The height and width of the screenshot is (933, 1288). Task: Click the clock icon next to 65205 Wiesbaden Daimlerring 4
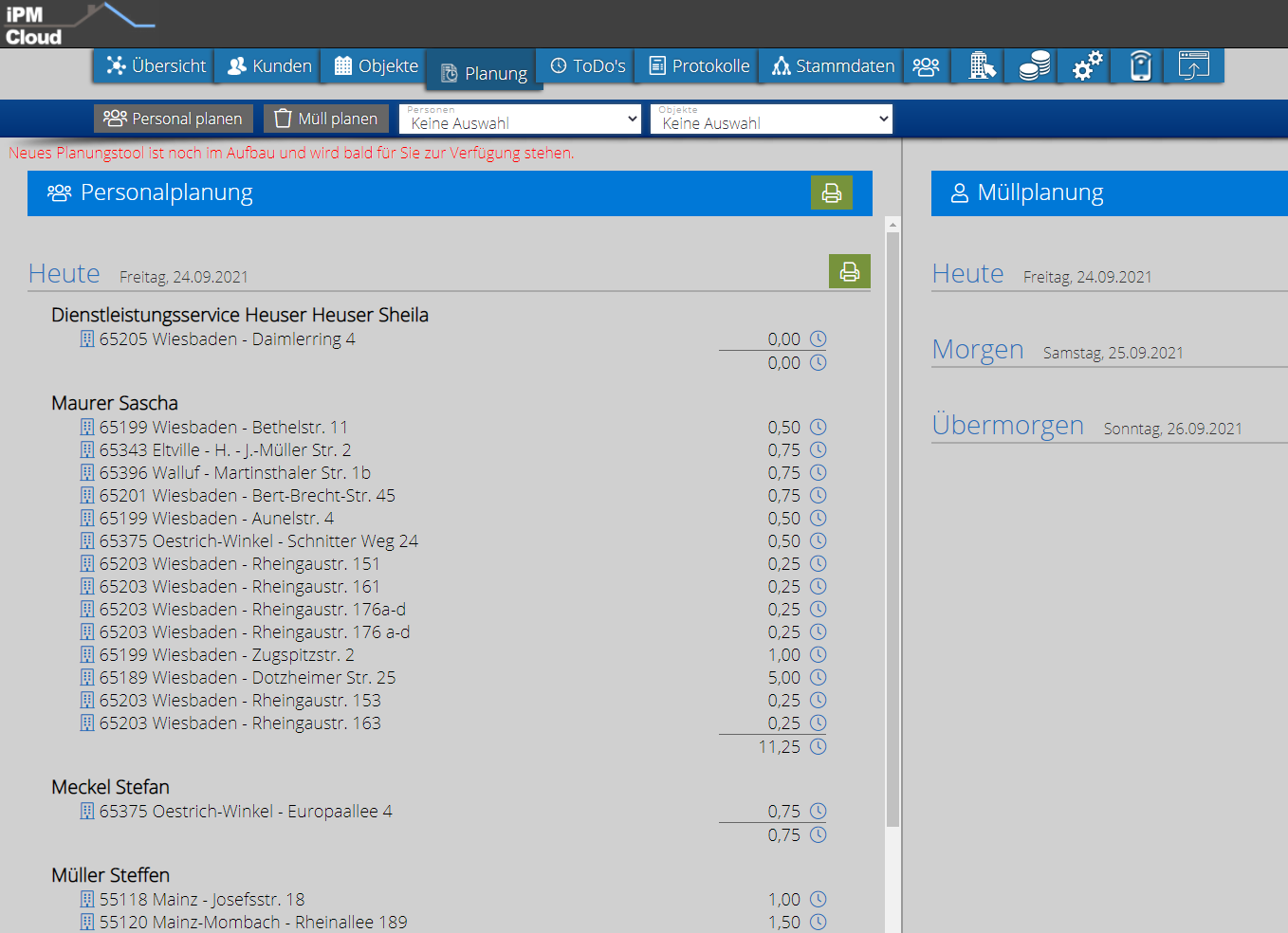coord(818,338)
